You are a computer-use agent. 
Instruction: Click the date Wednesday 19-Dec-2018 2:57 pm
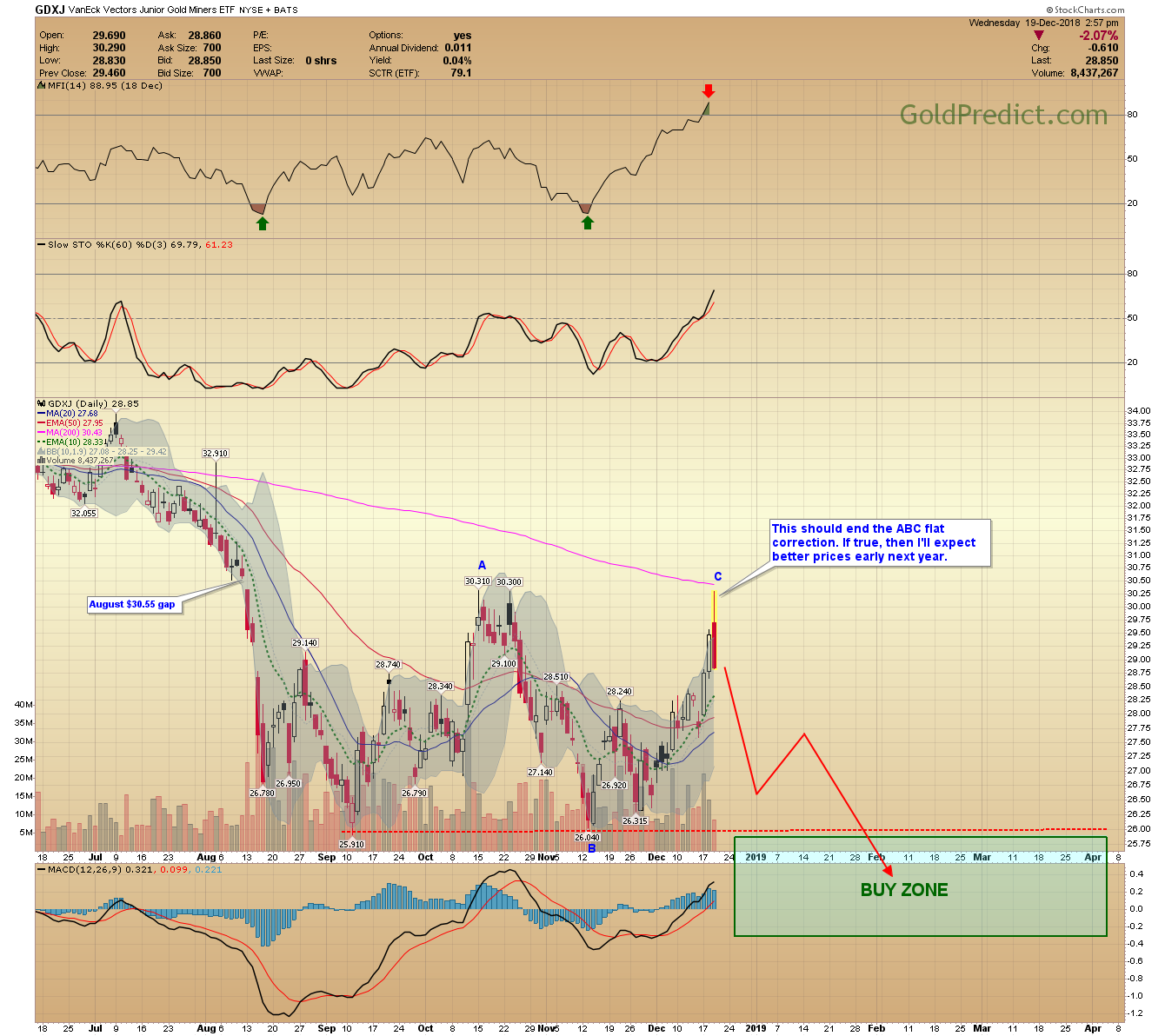click(x=1044, y=23)
